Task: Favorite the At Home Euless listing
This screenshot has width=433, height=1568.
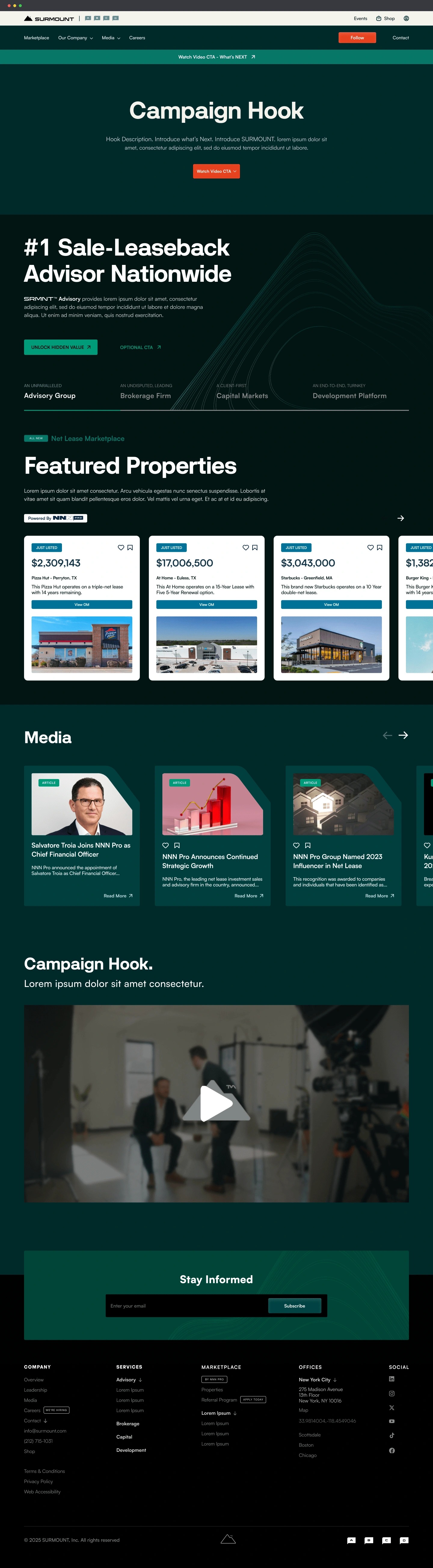Action: pos(246,547)
